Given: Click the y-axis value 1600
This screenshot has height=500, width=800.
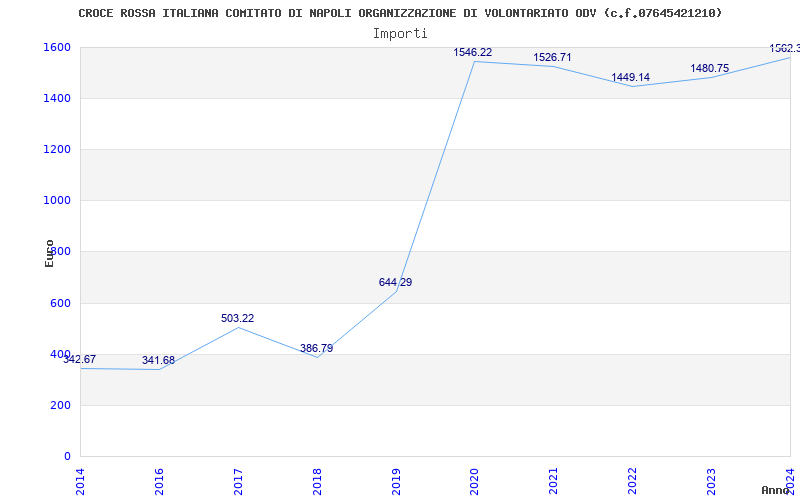Looking at the screenshot, I should click(55, 47).
